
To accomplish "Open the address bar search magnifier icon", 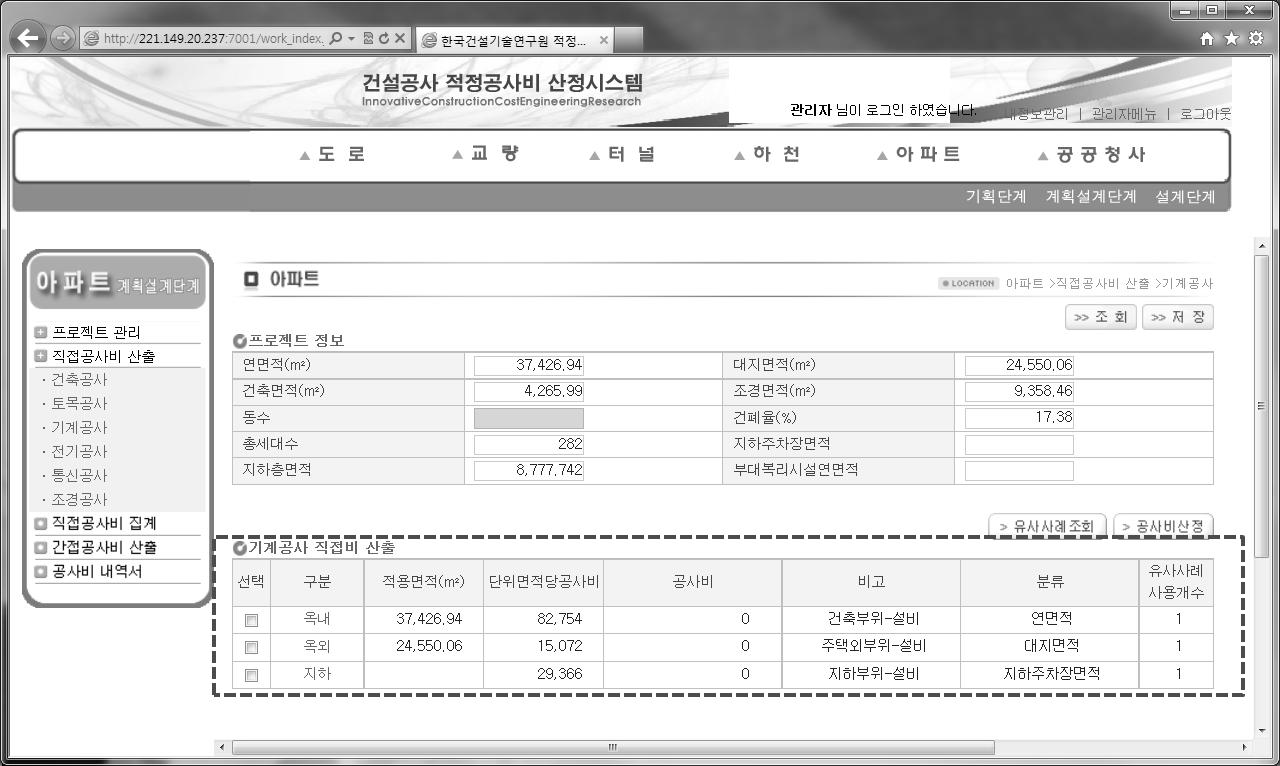I will 335,38.
